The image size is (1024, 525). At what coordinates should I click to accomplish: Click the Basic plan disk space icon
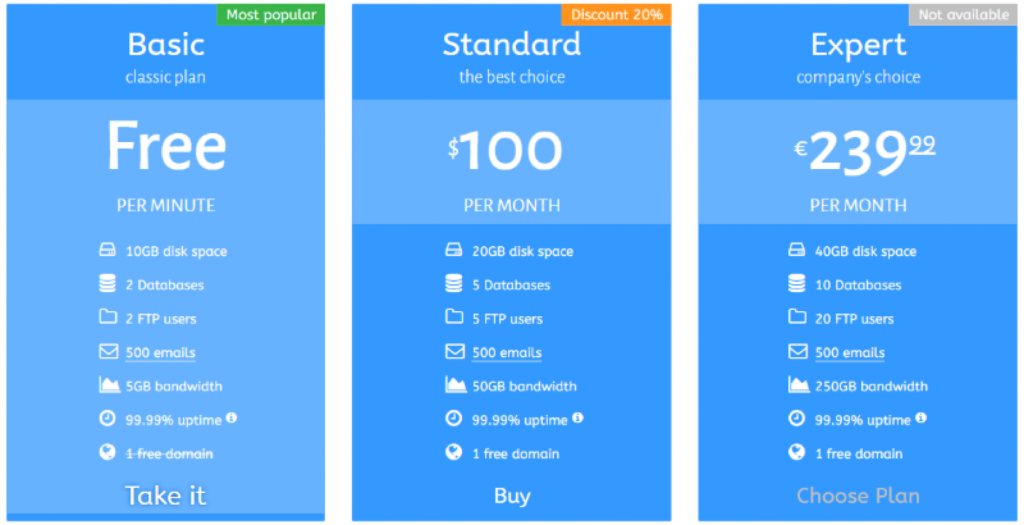(108, 250)
